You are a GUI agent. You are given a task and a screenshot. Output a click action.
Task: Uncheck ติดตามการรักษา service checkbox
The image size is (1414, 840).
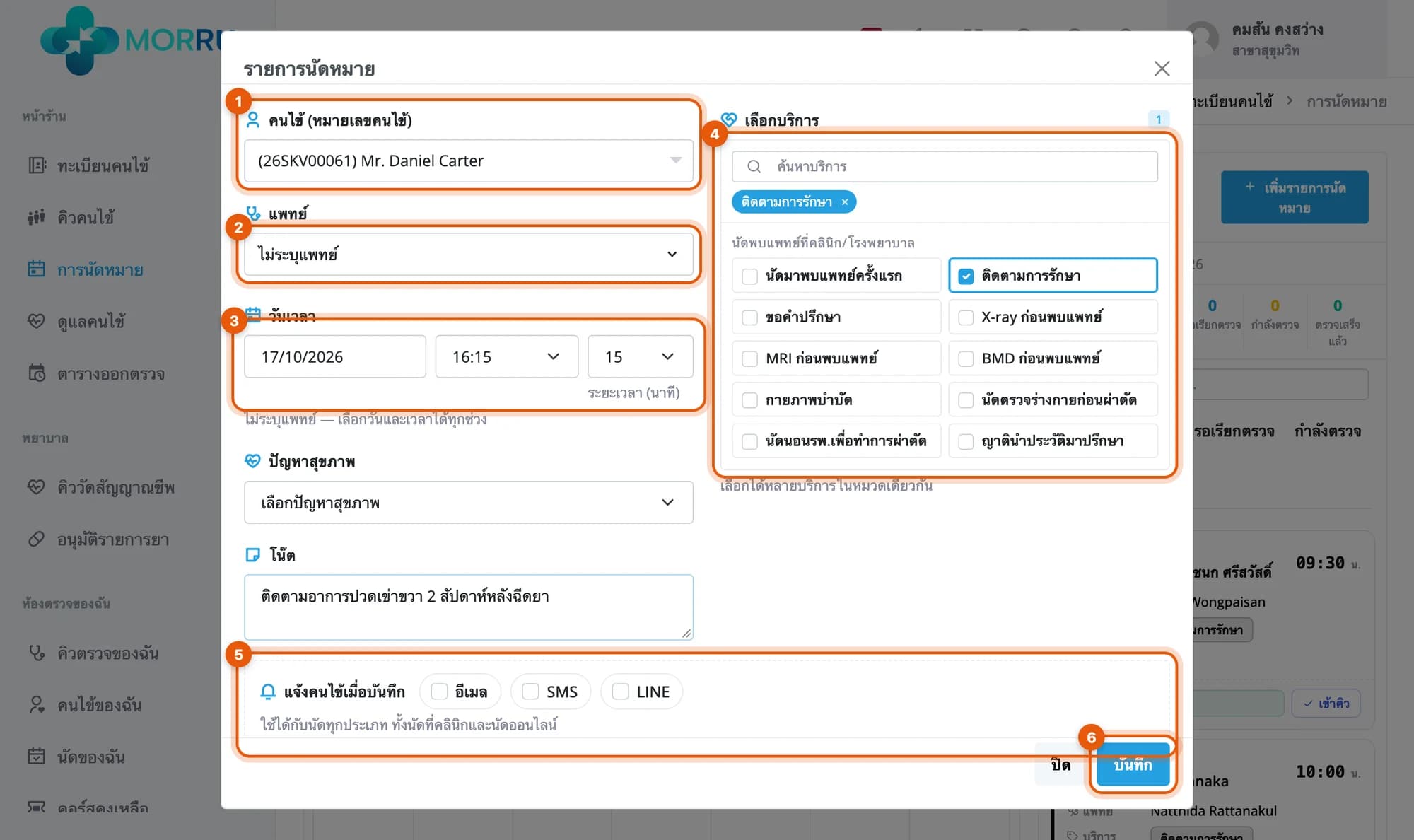tap(966, 276)
